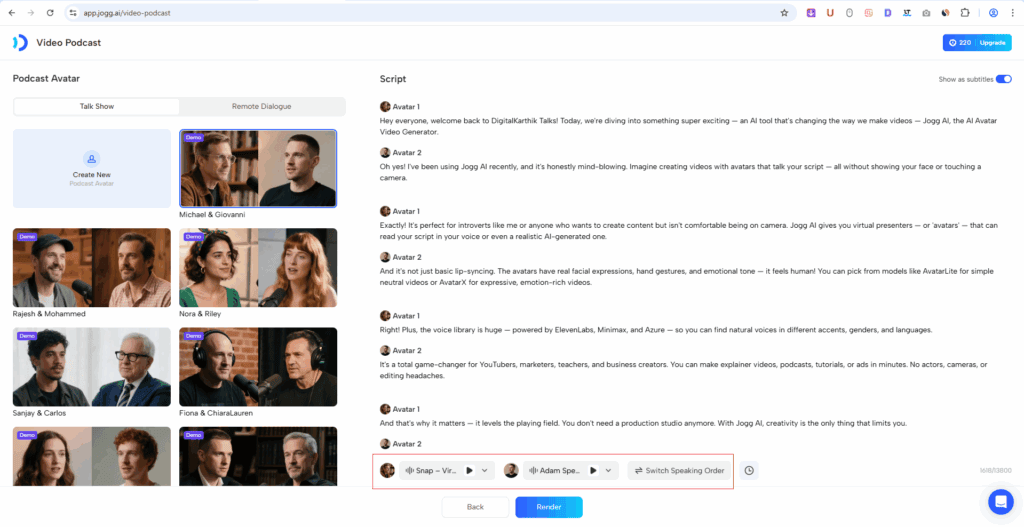Screen dimensions: 1024x527
Task: Click the Back button
Action: [x=475, y=507]
